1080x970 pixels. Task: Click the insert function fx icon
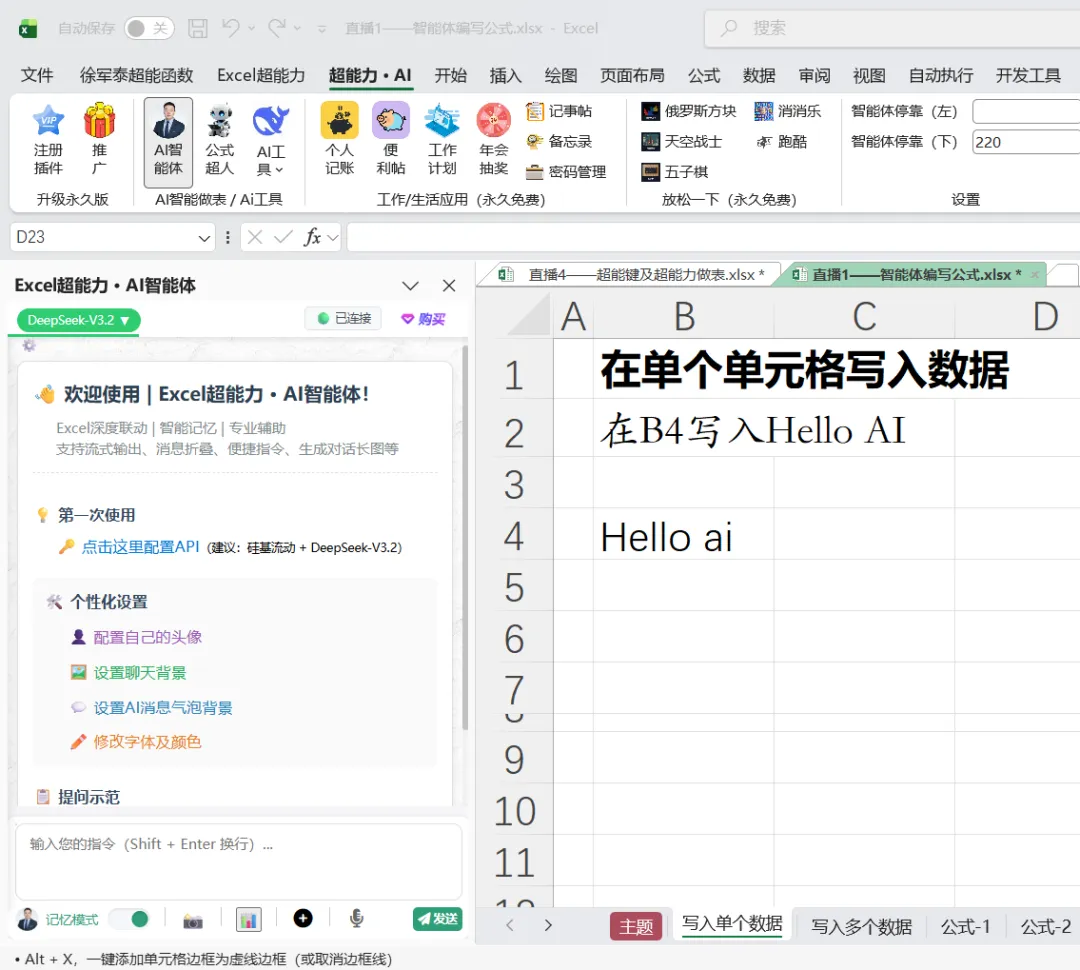(313, 237)
